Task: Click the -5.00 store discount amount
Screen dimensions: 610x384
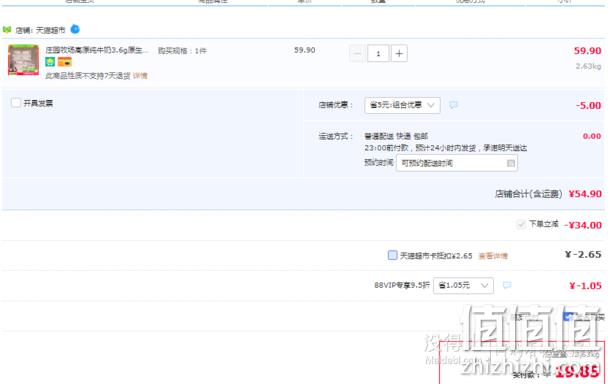Action: click(x=588, y=105)
